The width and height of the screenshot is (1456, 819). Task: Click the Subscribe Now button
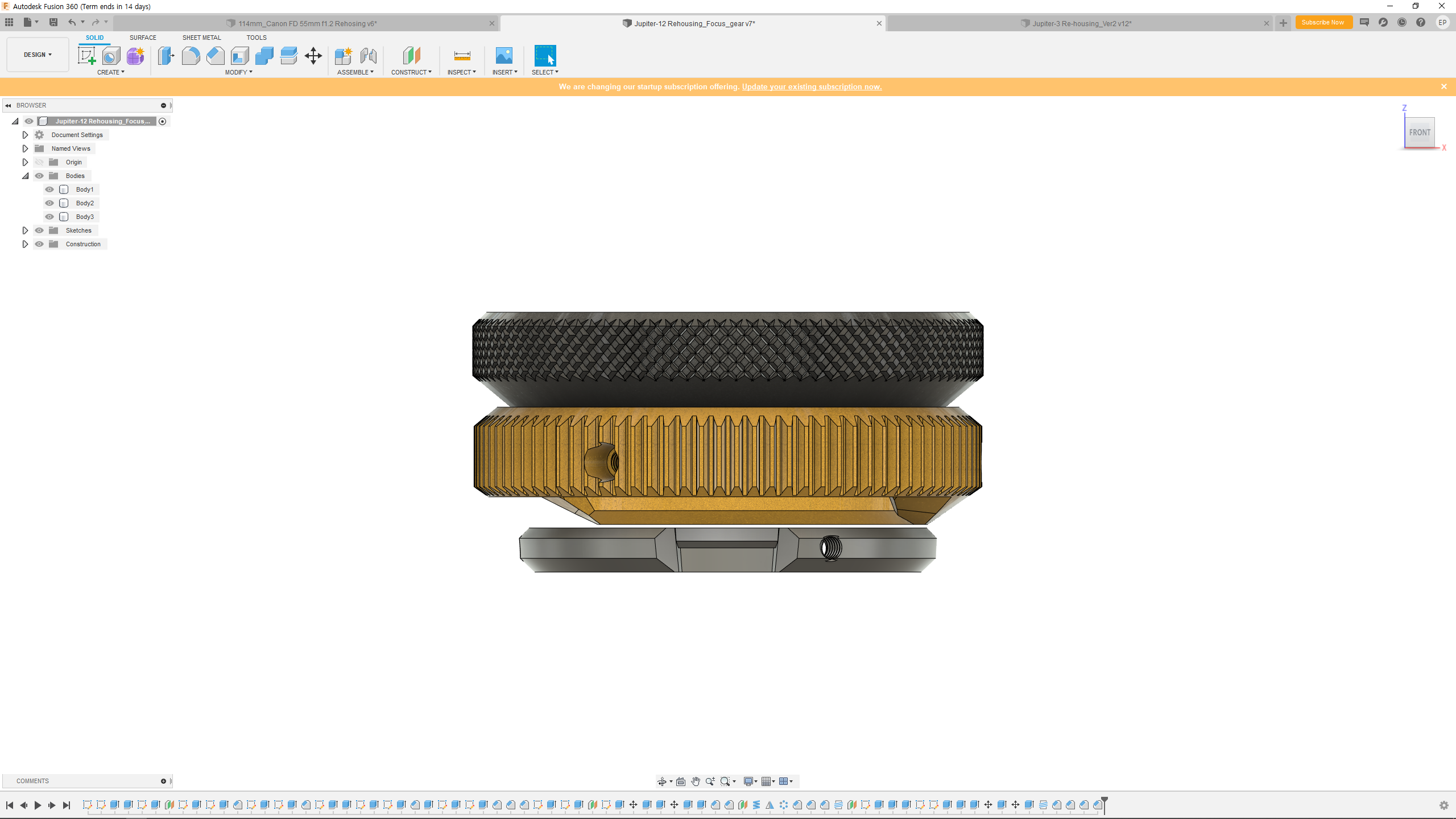[1322, 23]
